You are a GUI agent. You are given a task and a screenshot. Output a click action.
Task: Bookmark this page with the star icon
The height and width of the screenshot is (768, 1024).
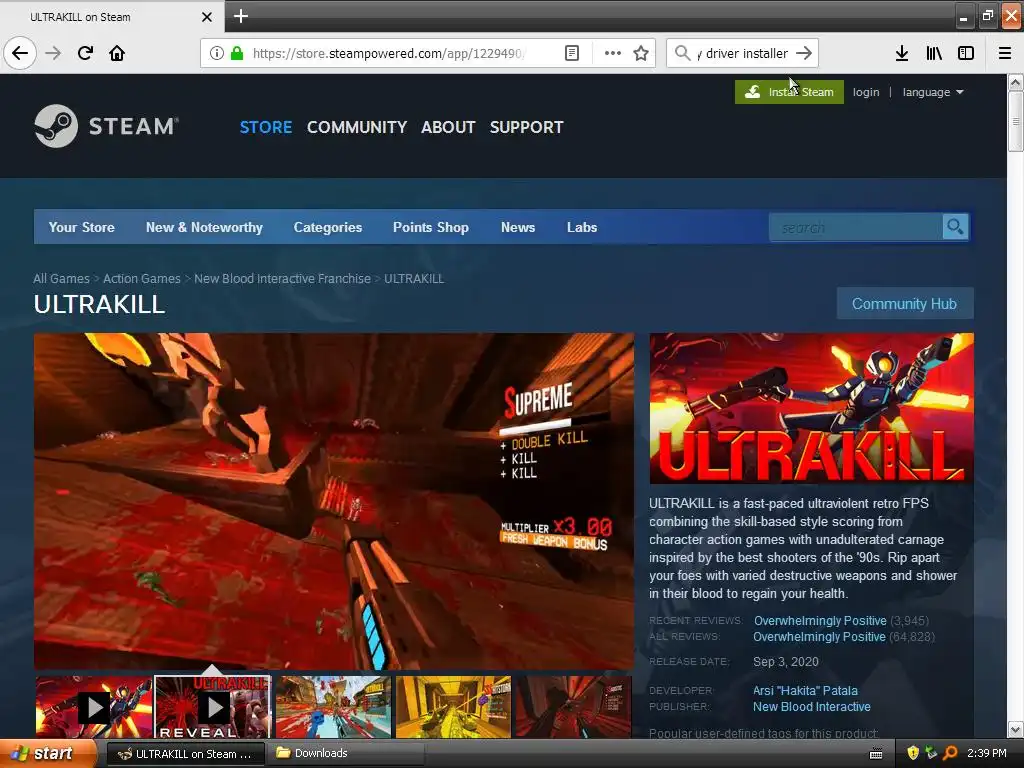pos(641,53)
